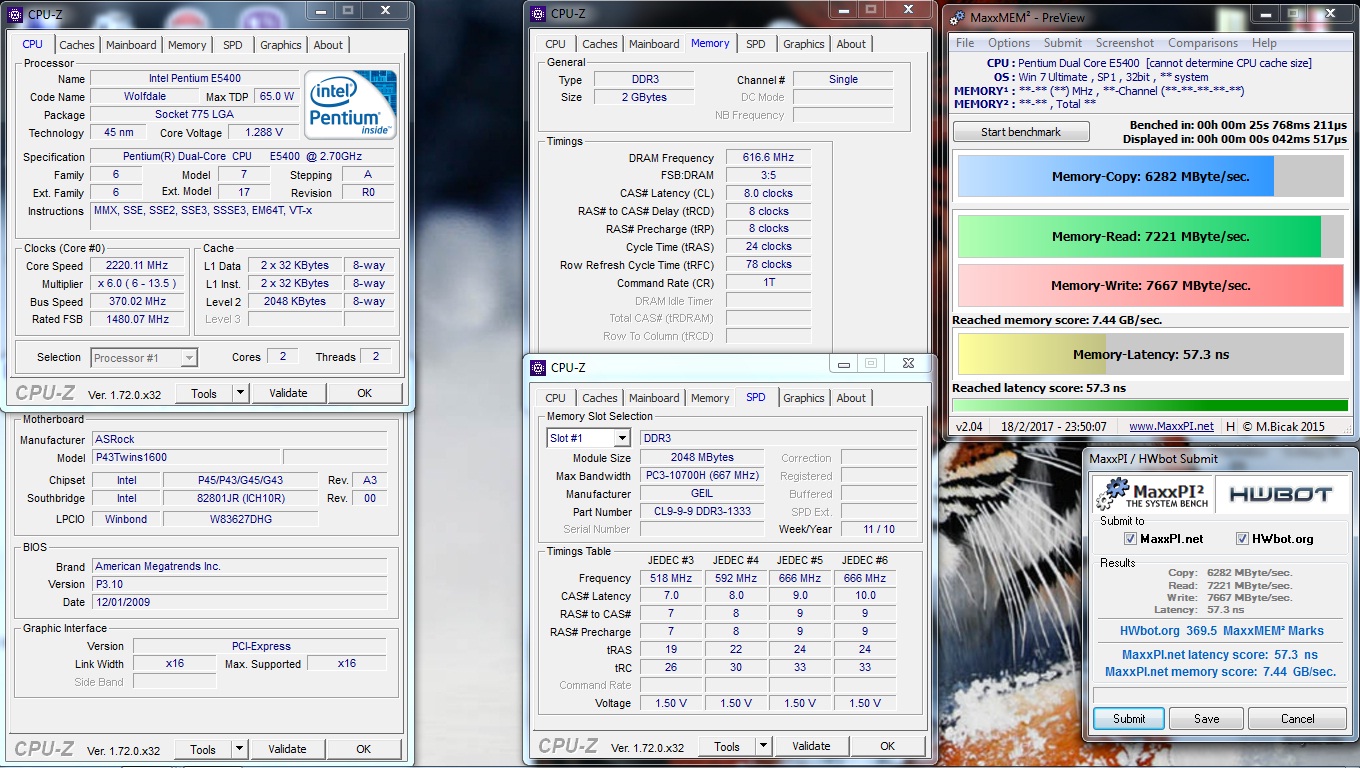The height and width of the screenshot is (768, 1360).
Task: Expand Tools arrow in CPU-Z processor window
Action: pyautogui.click(x=240, y=393)
